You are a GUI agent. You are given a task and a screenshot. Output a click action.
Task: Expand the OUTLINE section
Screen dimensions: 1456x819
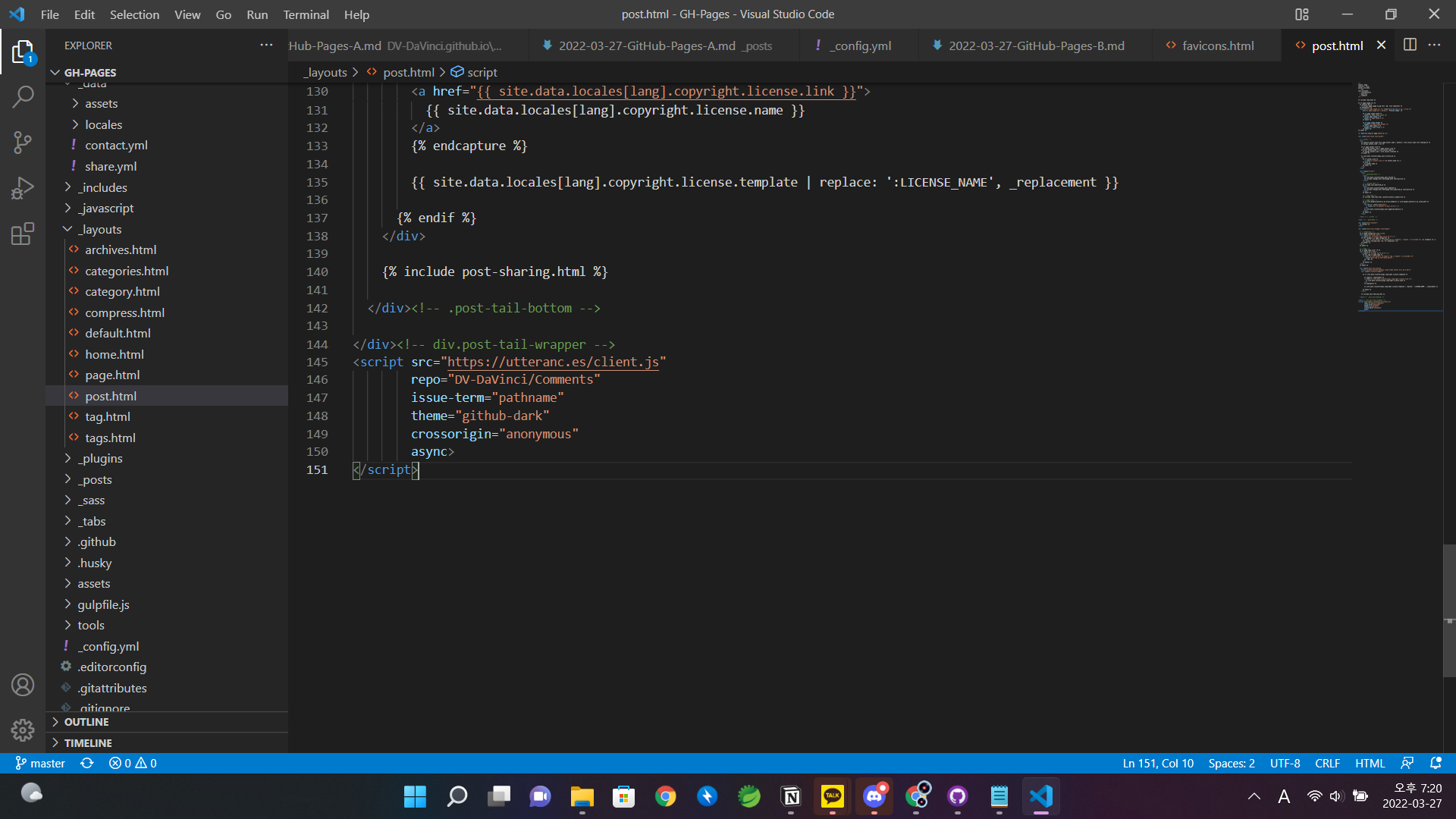[86, 722]
